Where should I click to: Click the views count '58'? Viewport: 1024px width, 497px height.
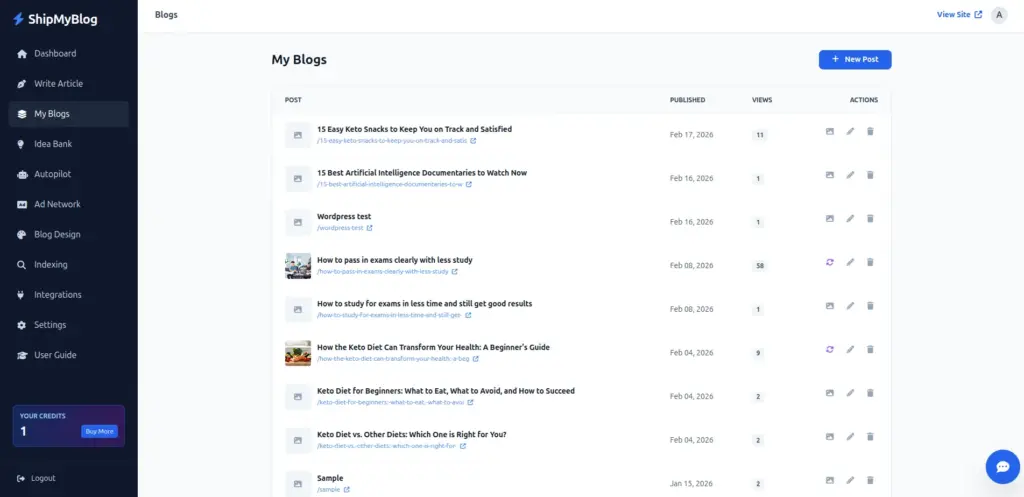pos(759,266)
